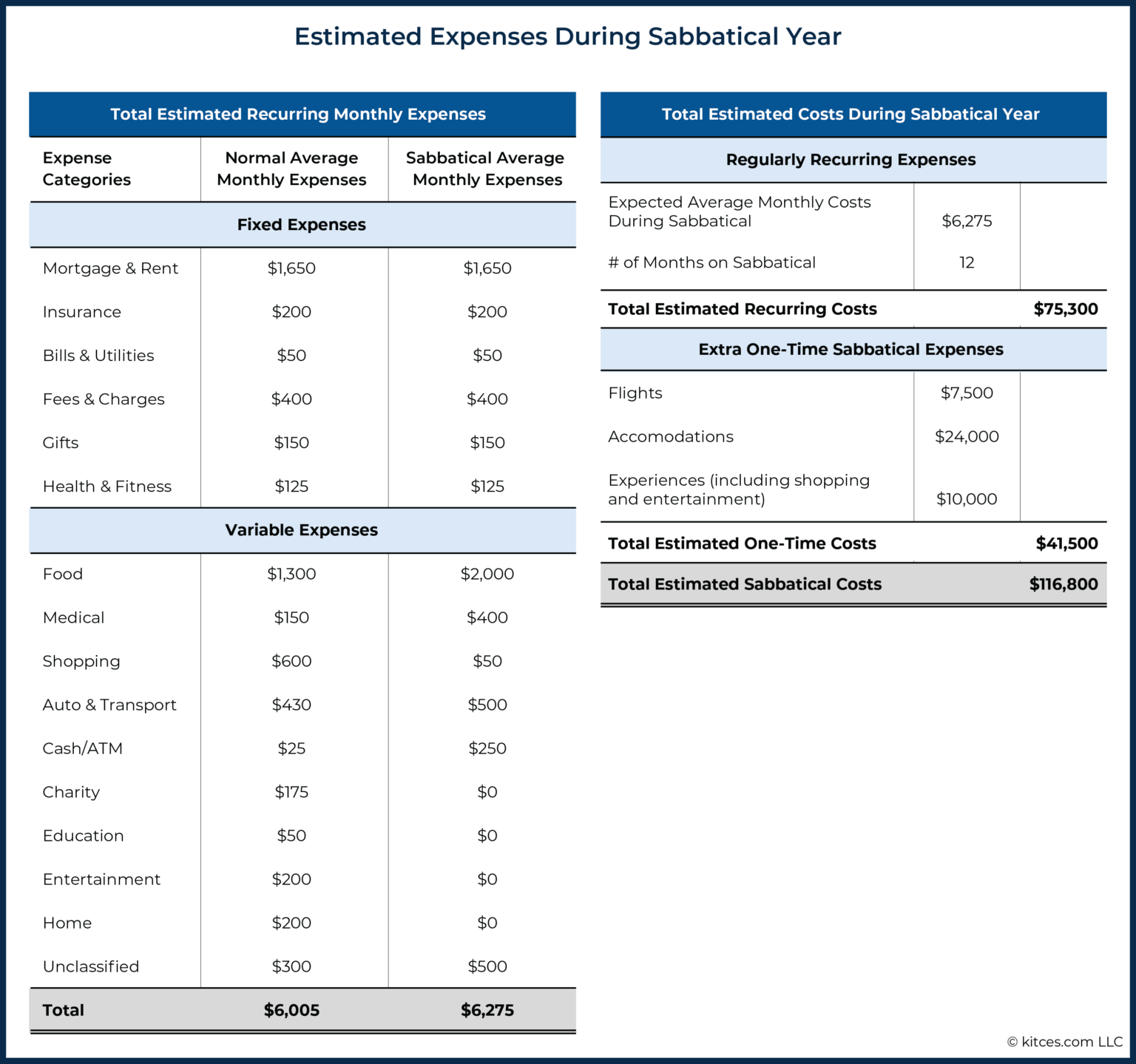The width and height of the screenshot is (1136, 1064).
Task: Click the 'Normal Average Monthly Expenses' column header
Action: (291, 169)
